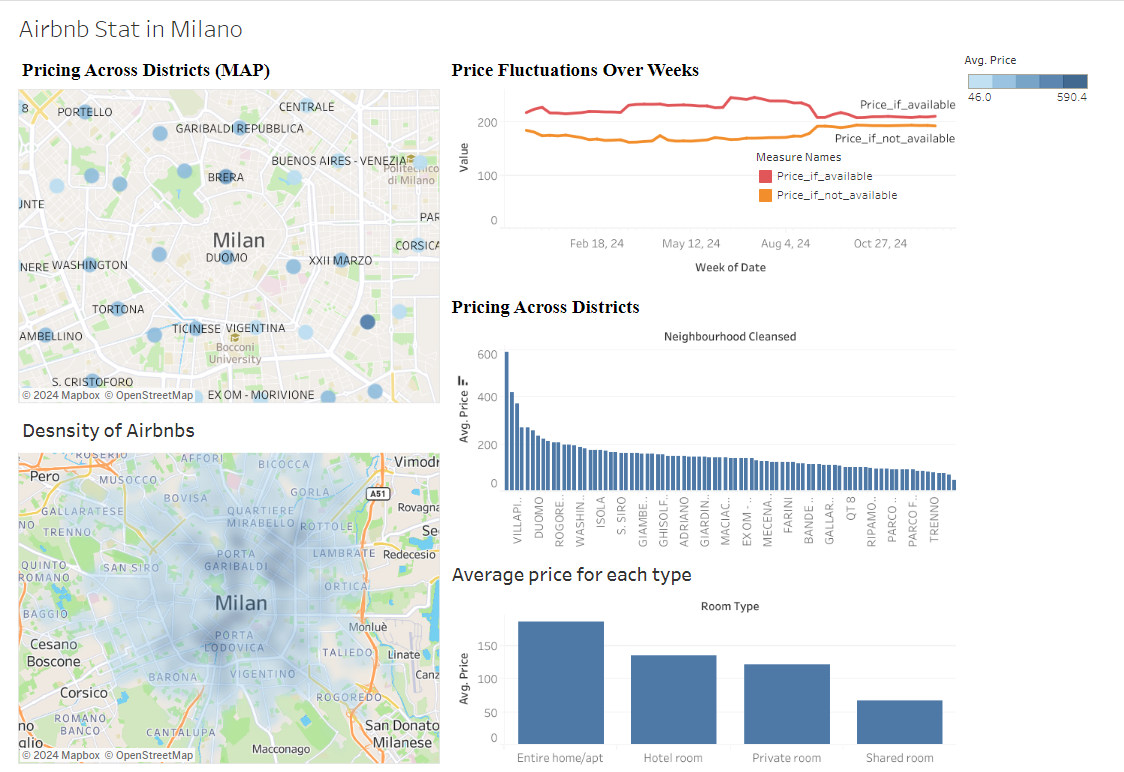This screenshot has width=1124, height=772.
Task: Click the Avg. Price color gradient legend
Action: tap(1027, 82)
